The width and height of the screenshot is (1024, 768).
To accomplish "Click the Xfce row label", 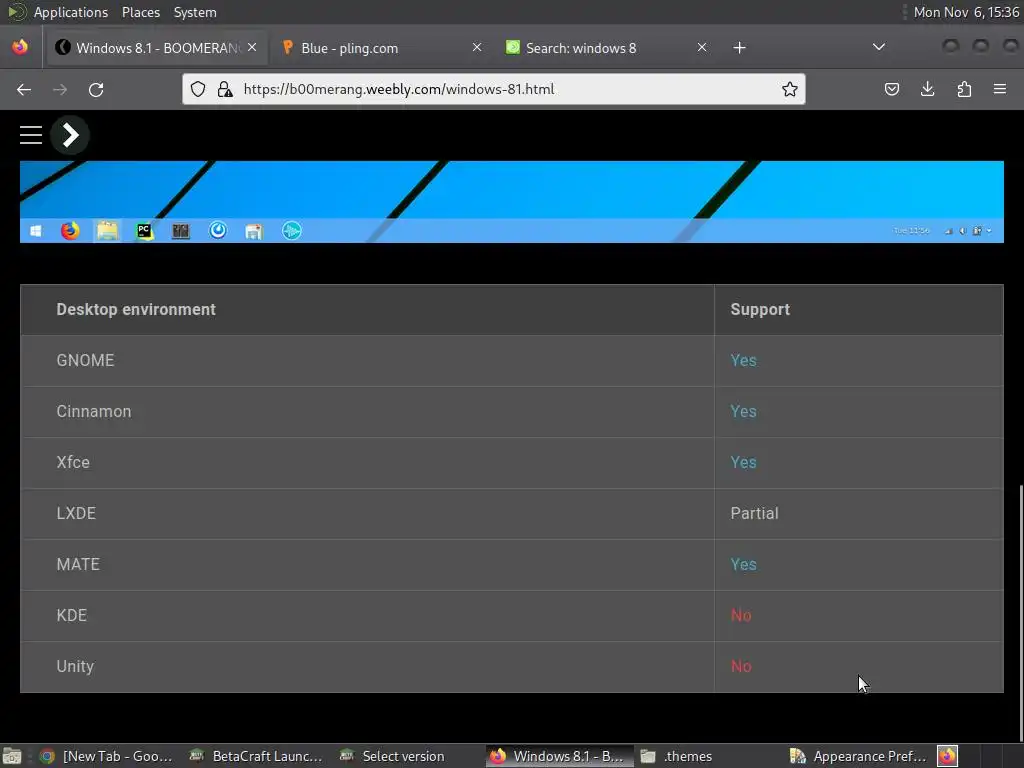I will pyautogui.click(x=72, y=462).
